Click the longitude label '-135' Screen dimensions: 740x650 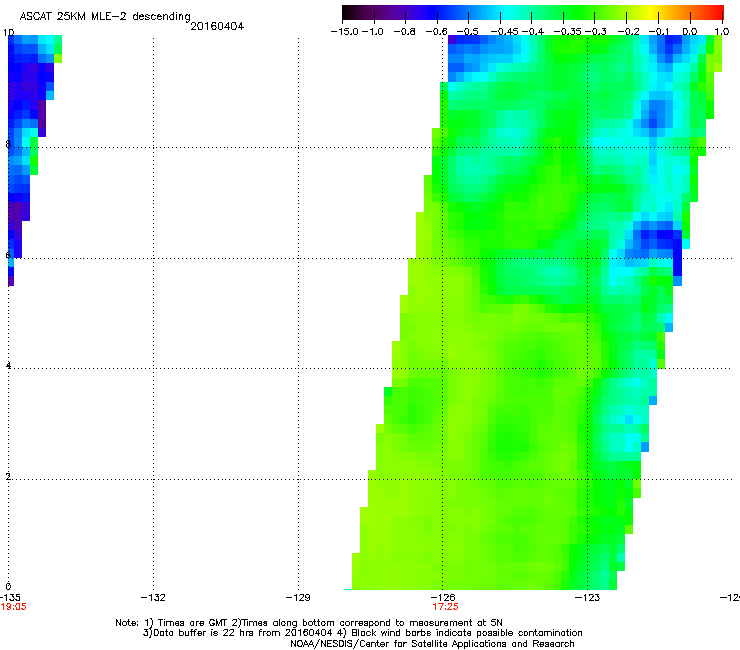point(10,598)
